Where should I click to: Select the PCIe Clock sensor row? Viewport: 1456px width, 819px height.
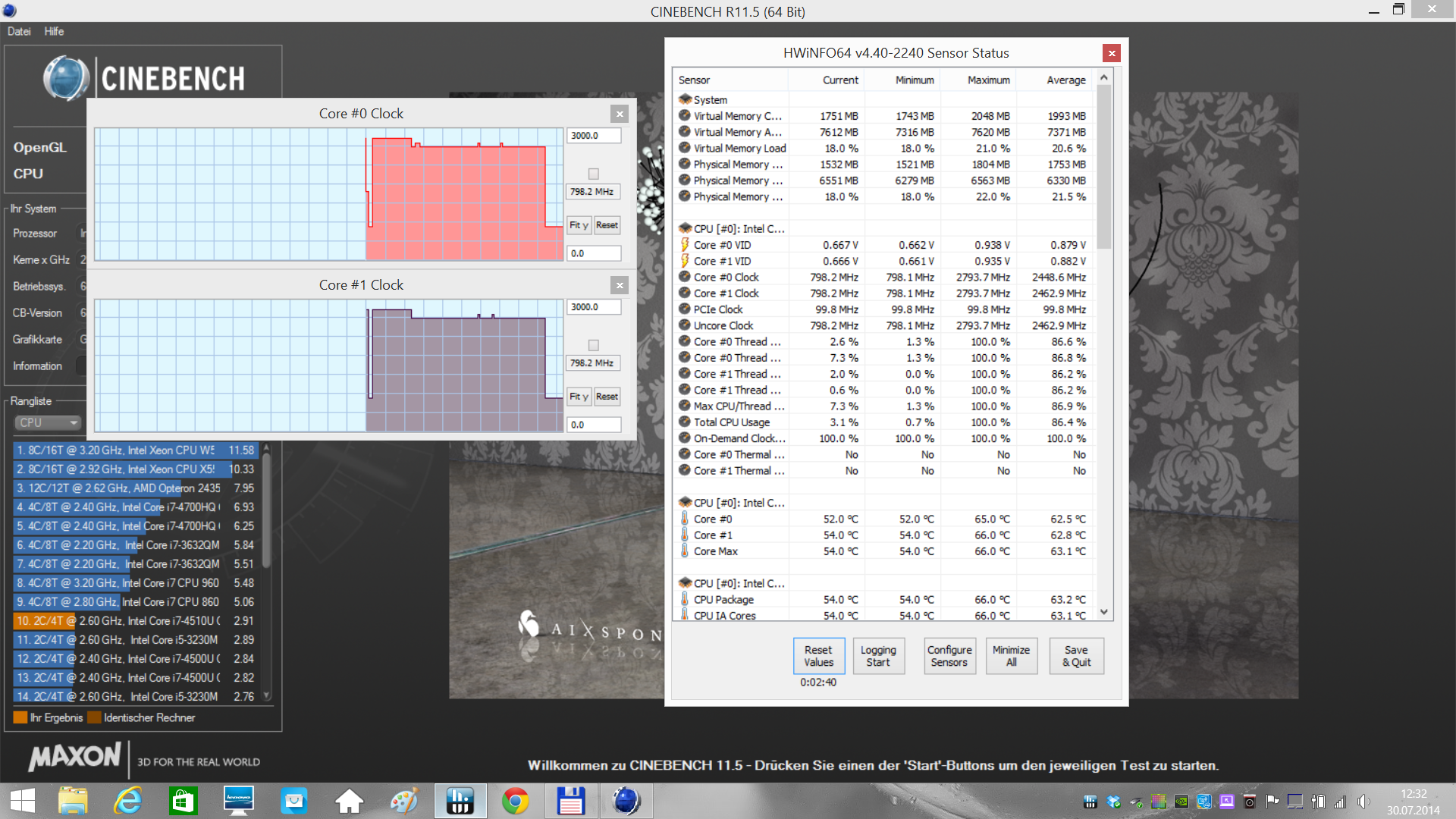coord(883,309)
